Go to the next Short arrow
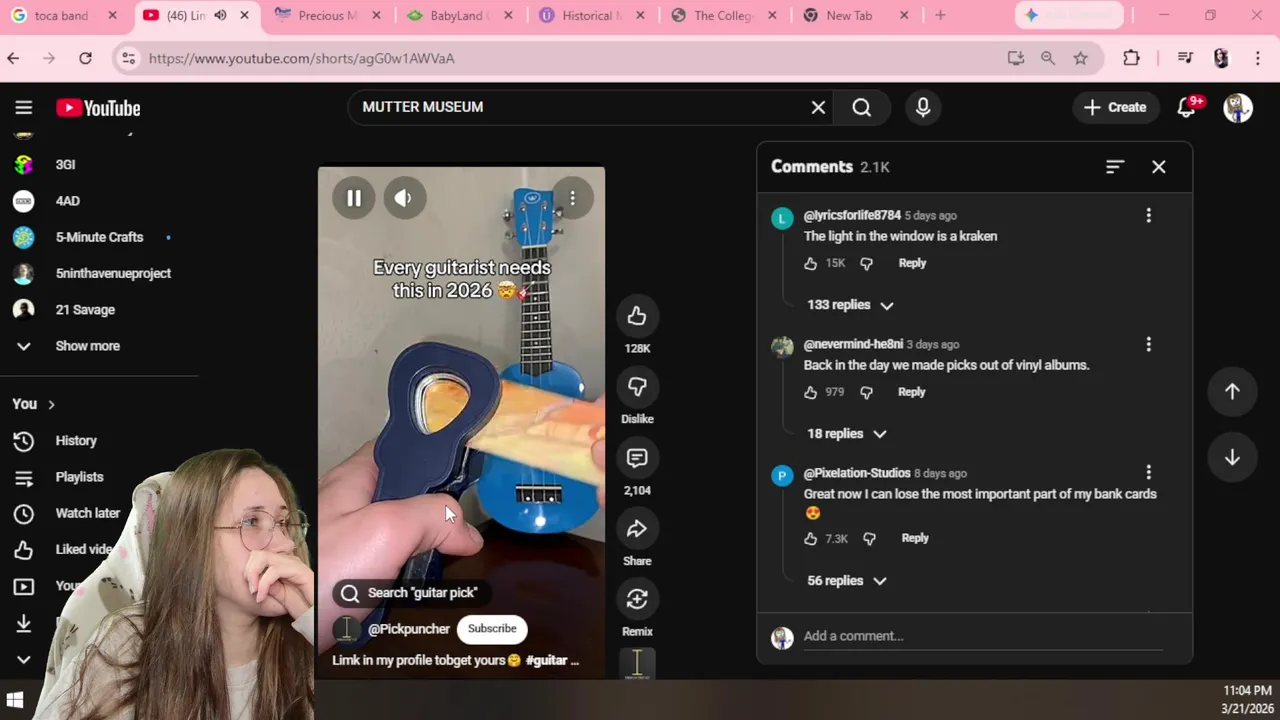1280x720 pixels. (x=1232, y=458)
